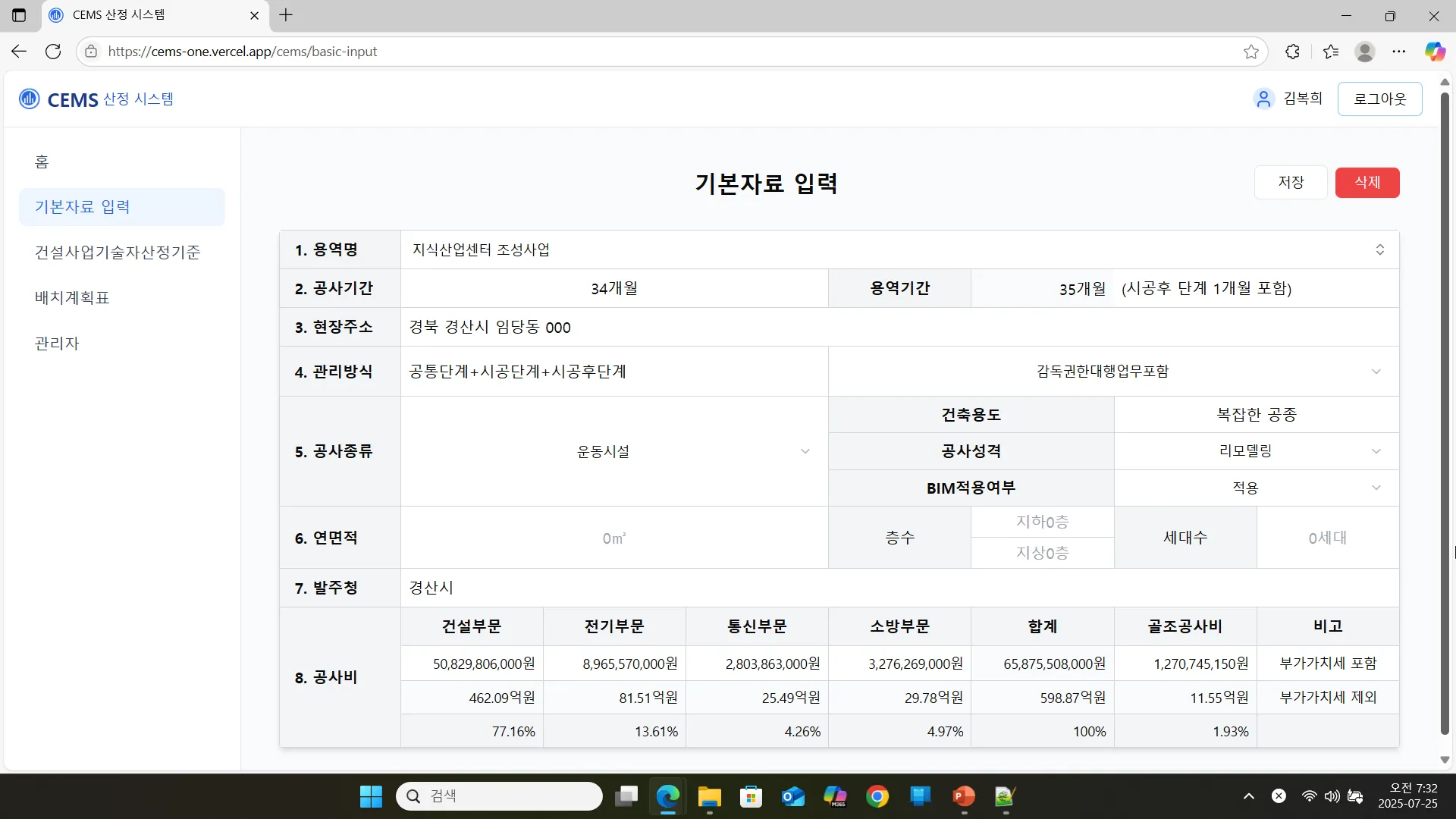
Task: Click the taskbar clock 오전 7:32
Action: [x=1407, y=796]
